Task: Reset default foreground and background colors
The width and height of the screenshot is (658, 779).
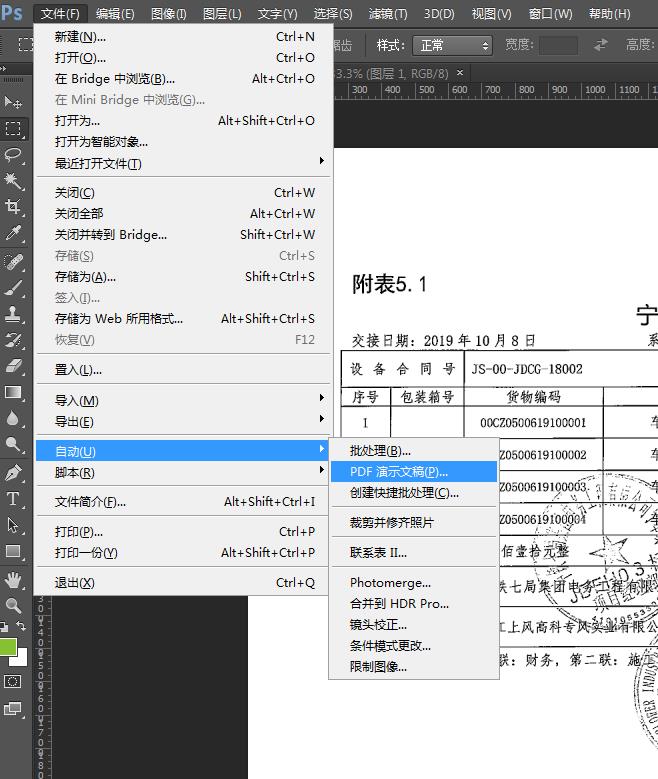Action: coord(4,626)
